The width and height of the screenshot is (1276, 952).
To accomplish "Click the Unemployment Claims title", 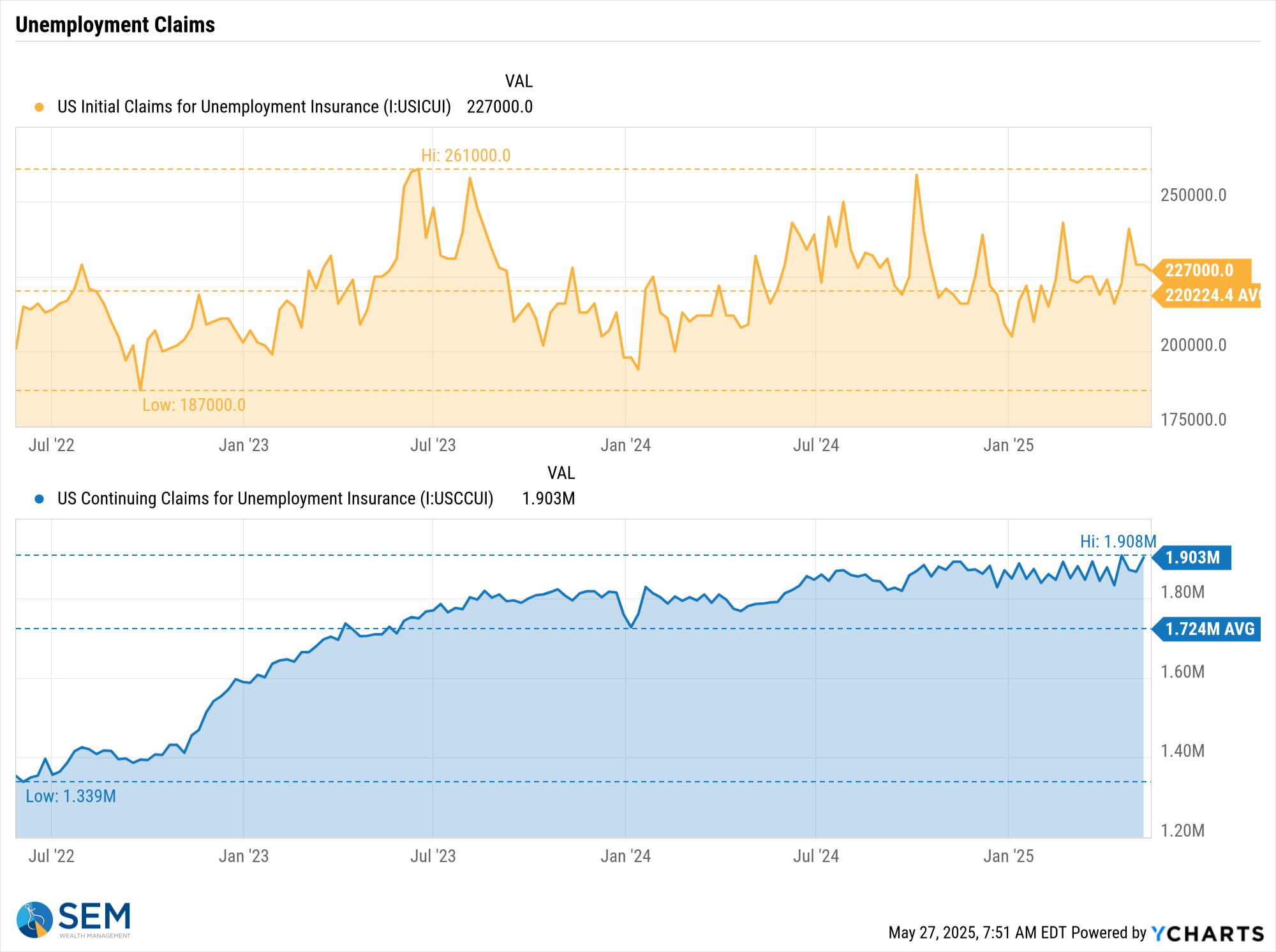I will tap(115, 25).
